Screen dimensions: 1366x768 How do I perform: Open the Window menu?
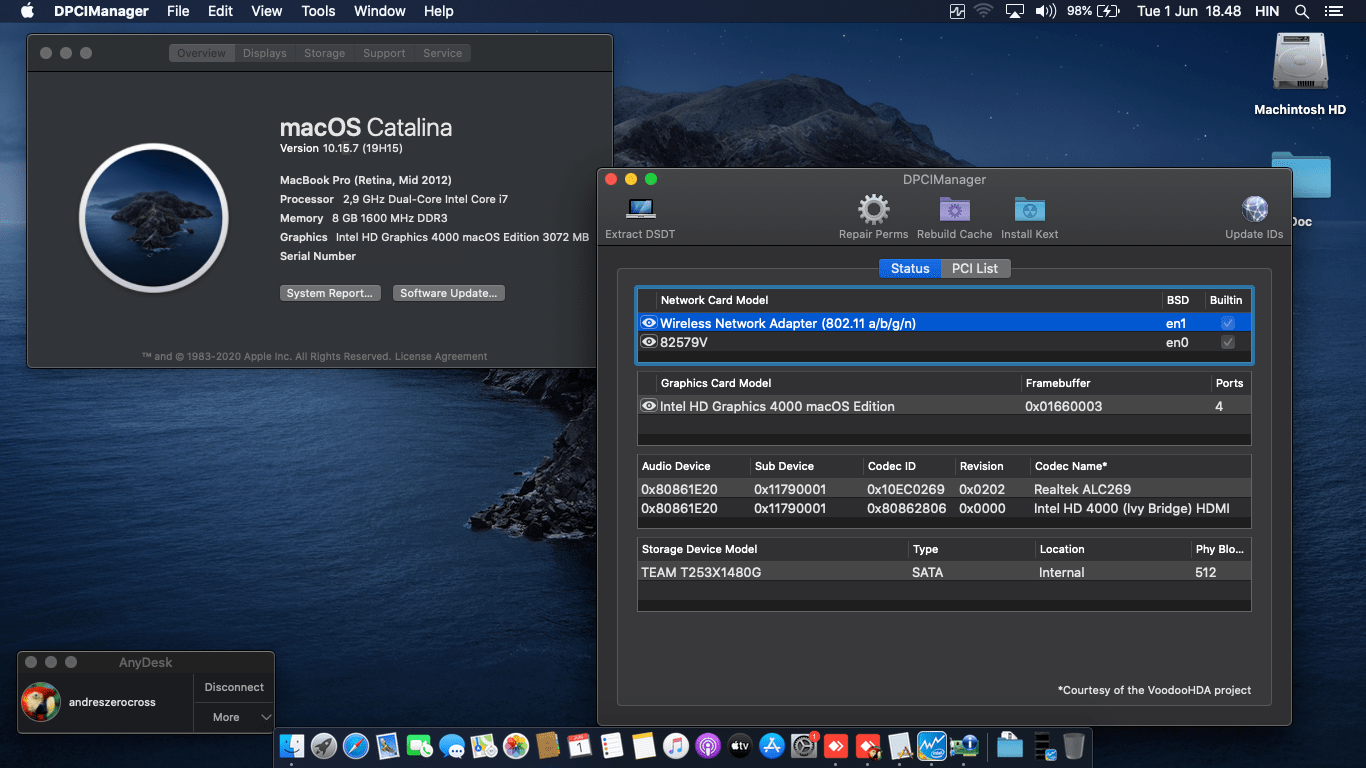pos(380,11)
